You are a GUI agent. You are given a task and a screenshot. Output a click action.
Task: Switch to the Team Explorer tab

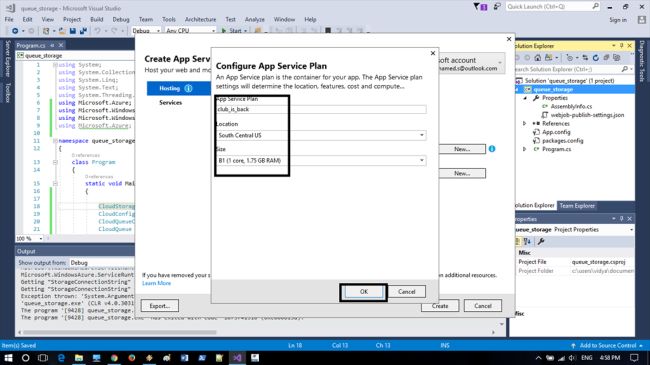tap(577, 206)
